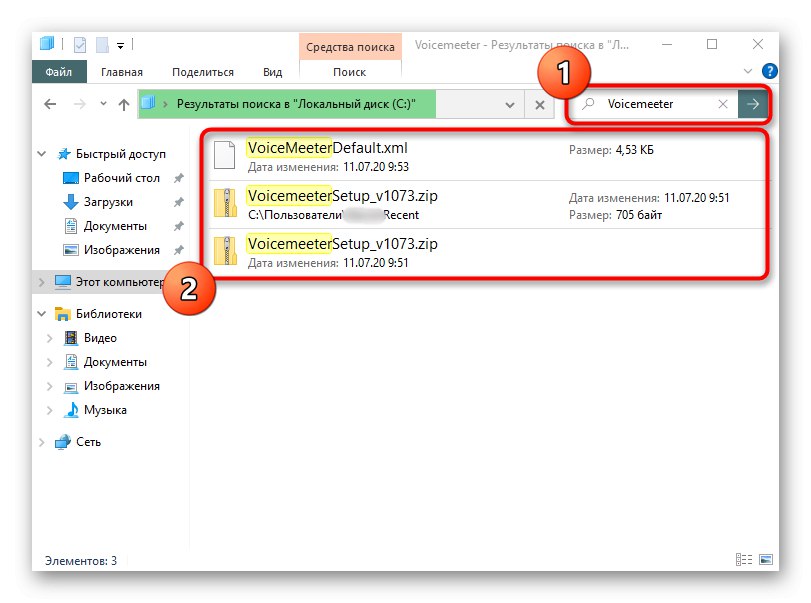The width and height of the screenshot is (811, 603).
Task: Expand the address bar history dropdown
Action: pyautogui.click(x=510, y=105)
